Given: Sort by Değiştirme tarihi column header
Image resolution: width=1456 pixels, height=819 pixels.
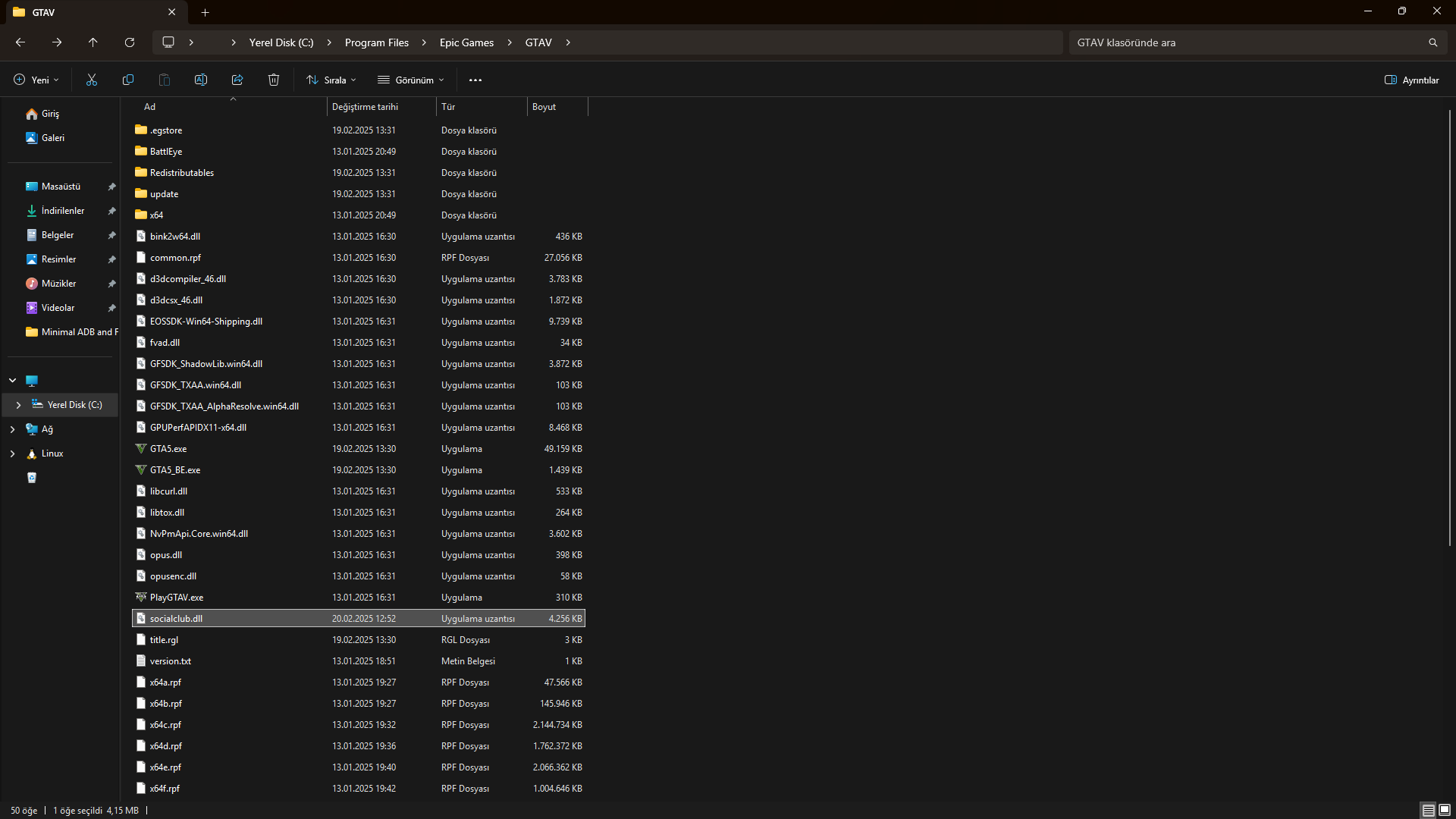Looking at the screenshot, I should click(365, 107).
